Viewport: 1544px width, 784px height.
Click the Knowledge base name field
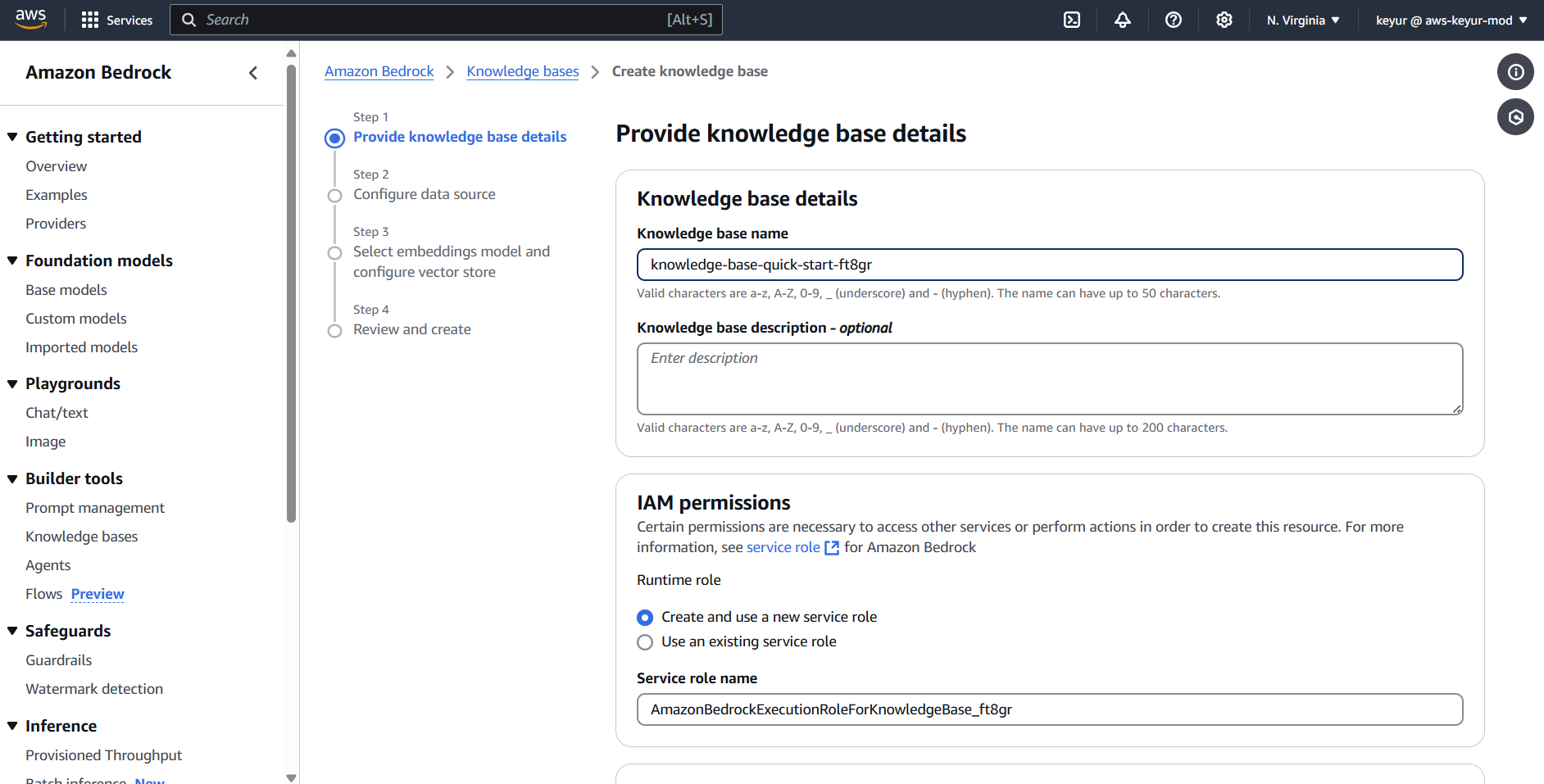[1050, 265]
